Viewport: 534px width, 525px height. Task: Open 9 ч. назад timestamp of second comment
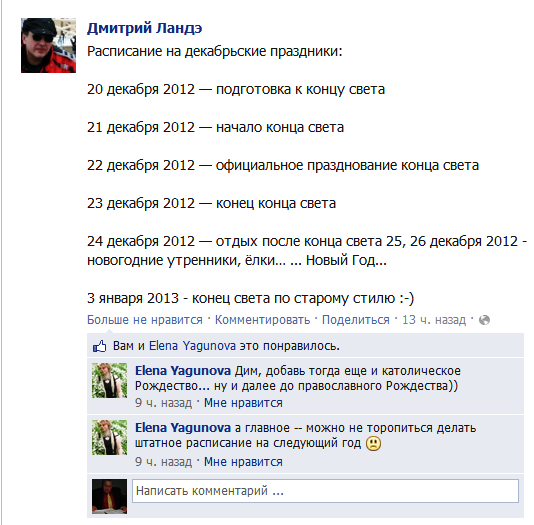[163, 462]
